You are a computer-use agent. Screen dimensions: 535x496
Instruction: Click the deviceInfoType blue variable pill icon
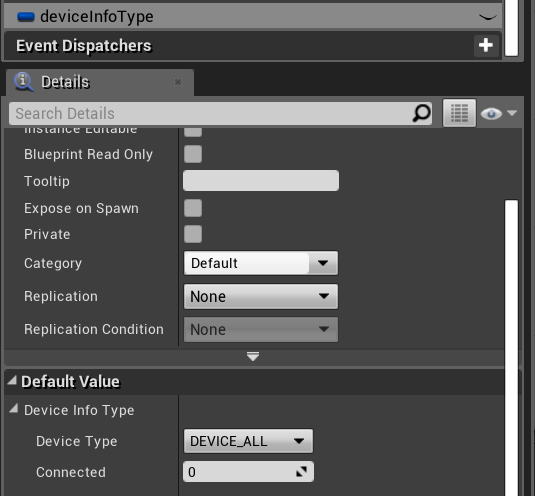pos(26,17)
